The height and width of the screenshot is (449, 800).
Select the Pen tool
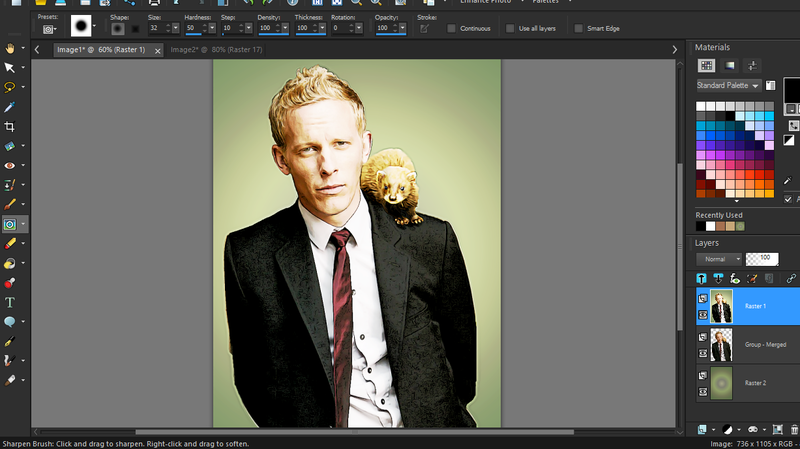(10, 341)
